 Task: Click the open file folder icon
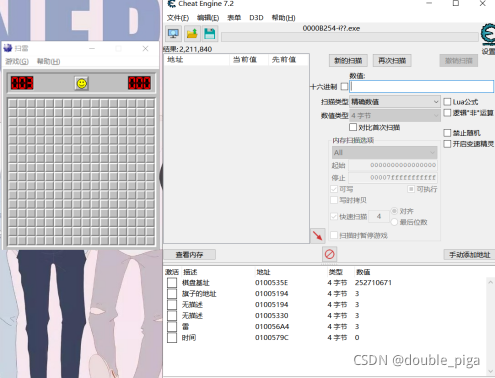pos(192,34)
